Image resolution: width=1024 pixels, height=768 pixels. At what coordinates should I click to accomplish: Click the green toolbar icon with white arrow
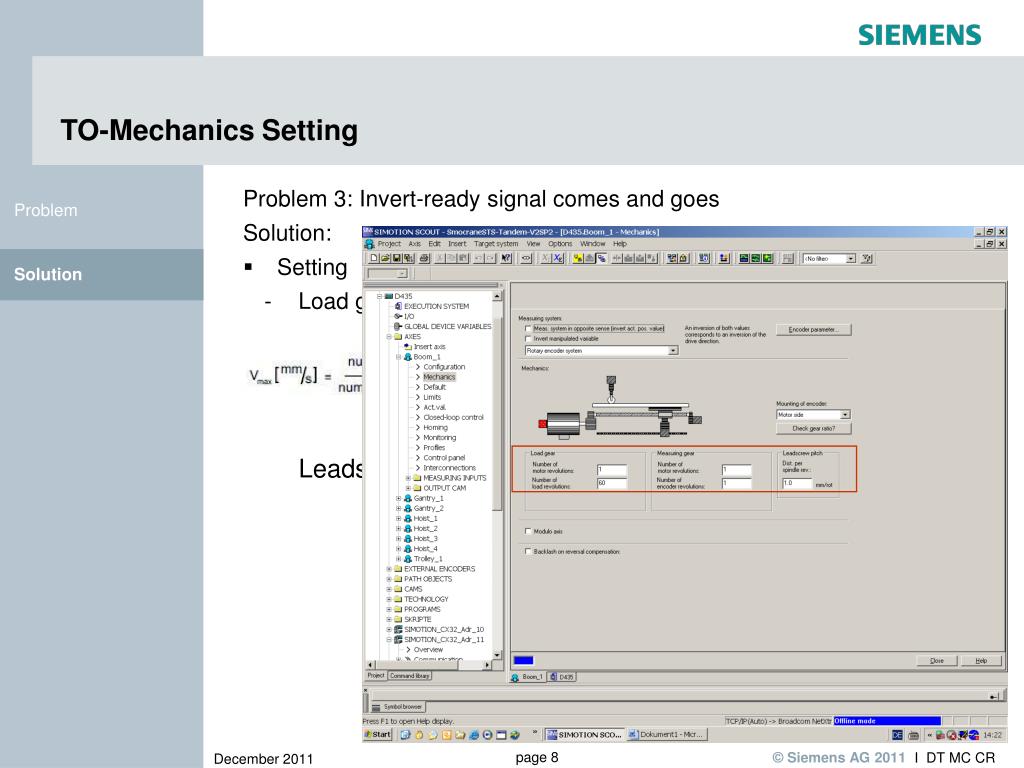767,259
